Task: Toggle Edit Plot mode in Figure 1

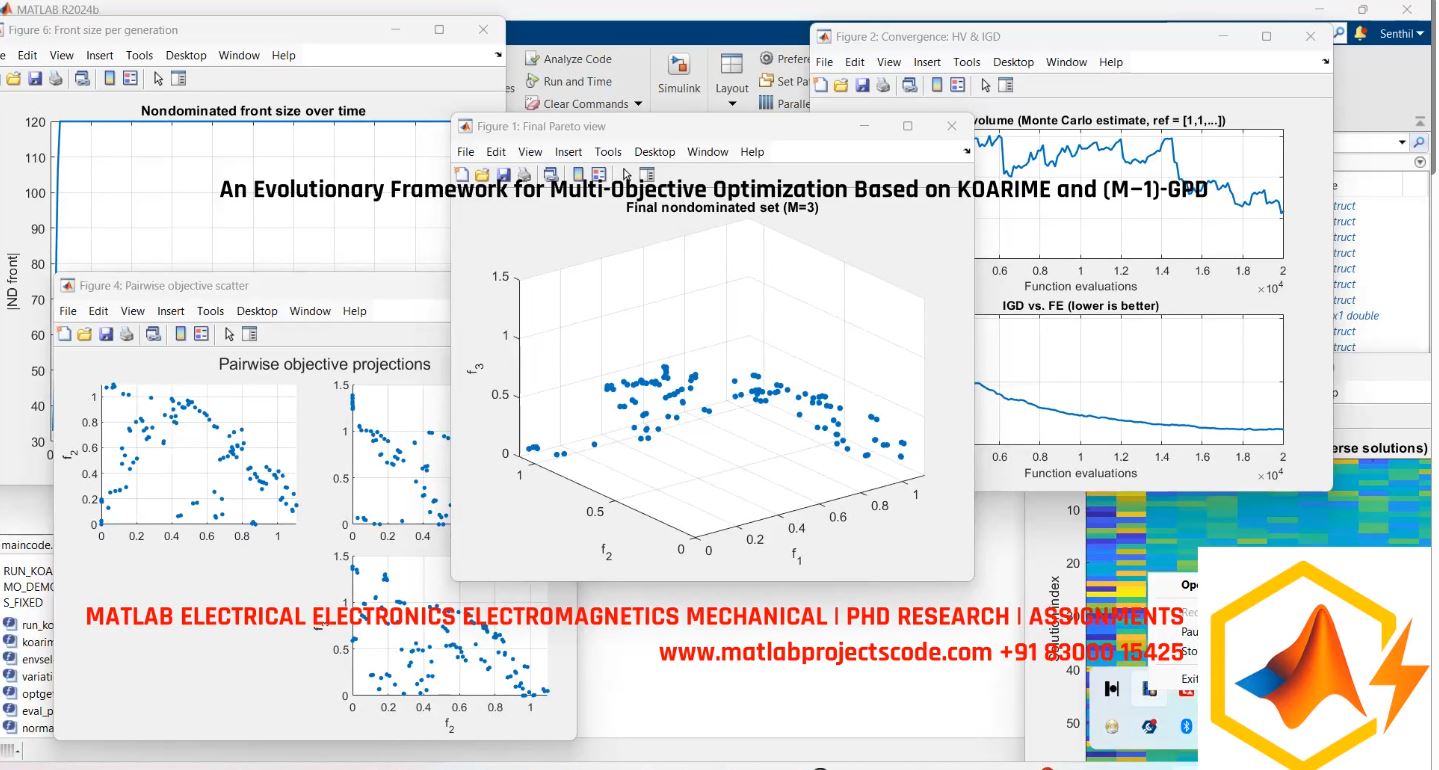Action: click(628, 173)
